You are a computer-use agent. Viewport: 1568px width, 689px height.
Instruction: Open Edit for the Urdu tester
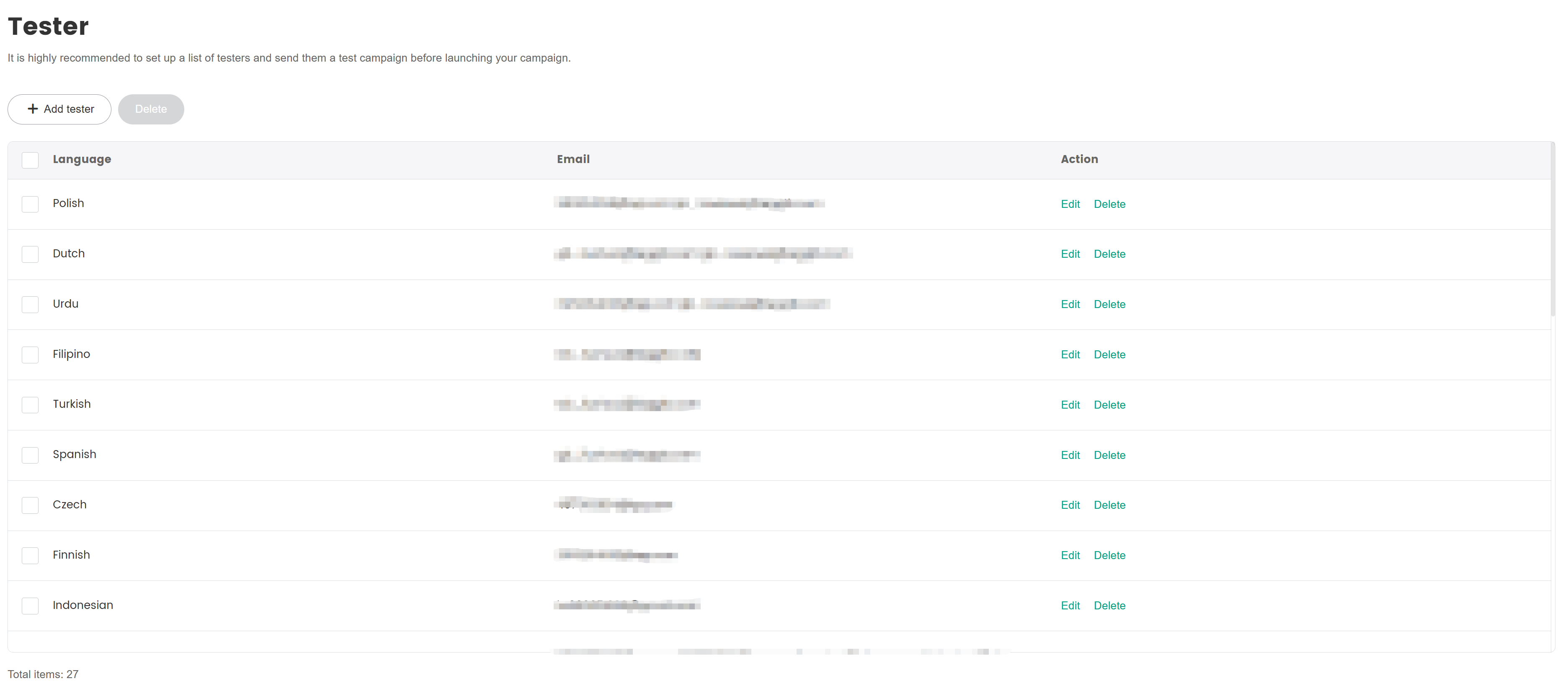(x=1070, y=304)
